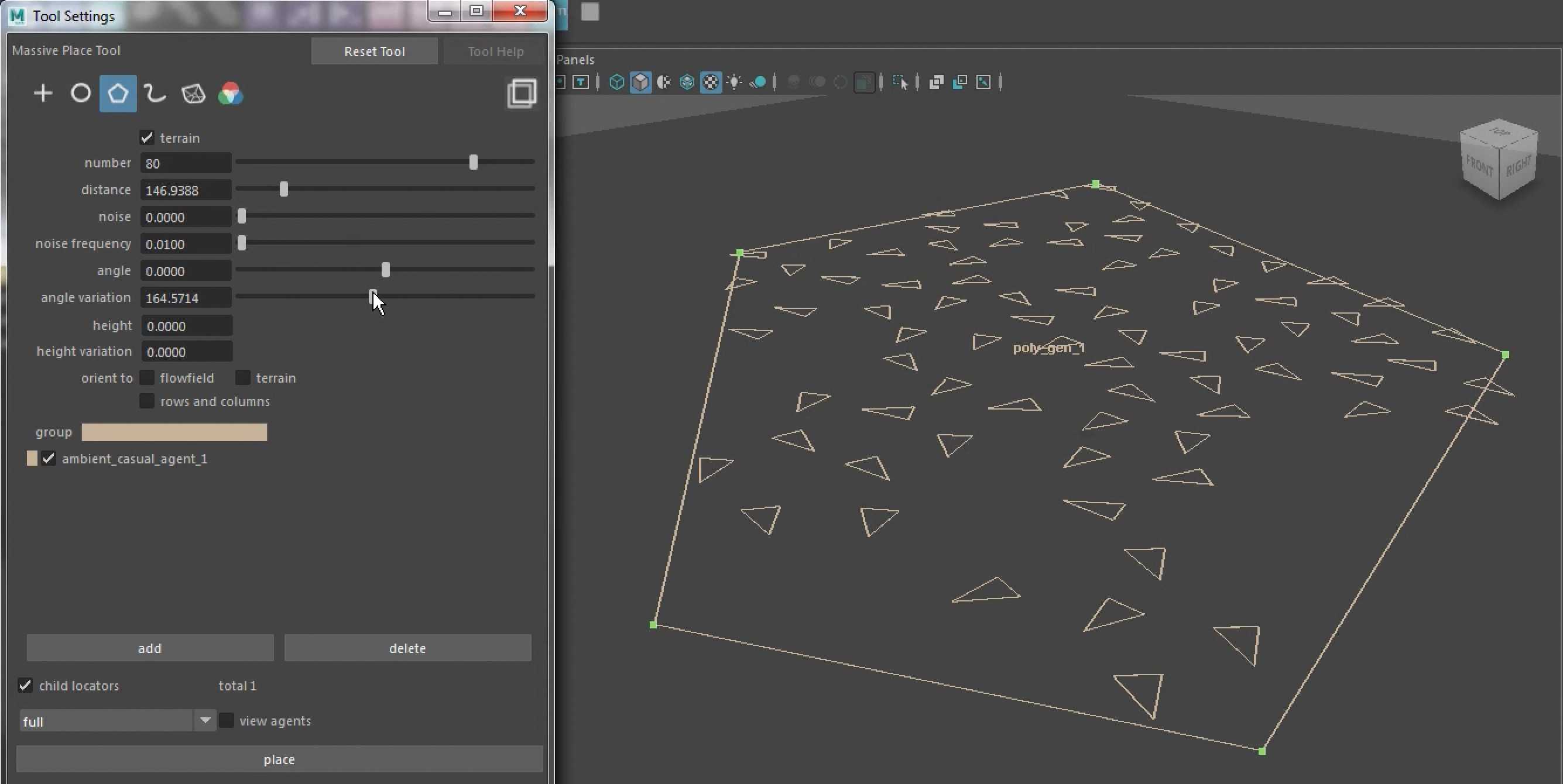Enable orient to flowfield

[147, 378]
